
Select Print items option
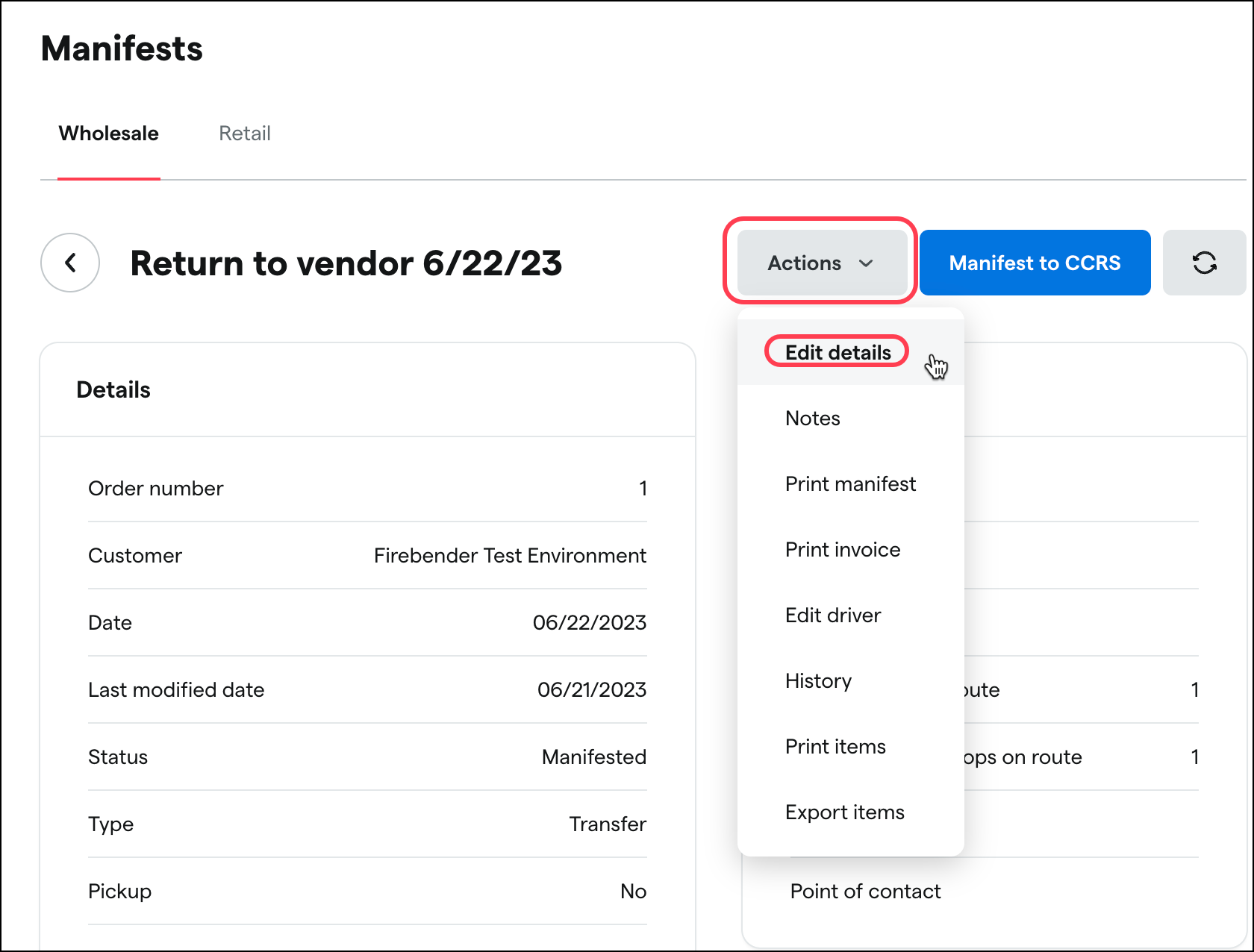pos(835,747)
